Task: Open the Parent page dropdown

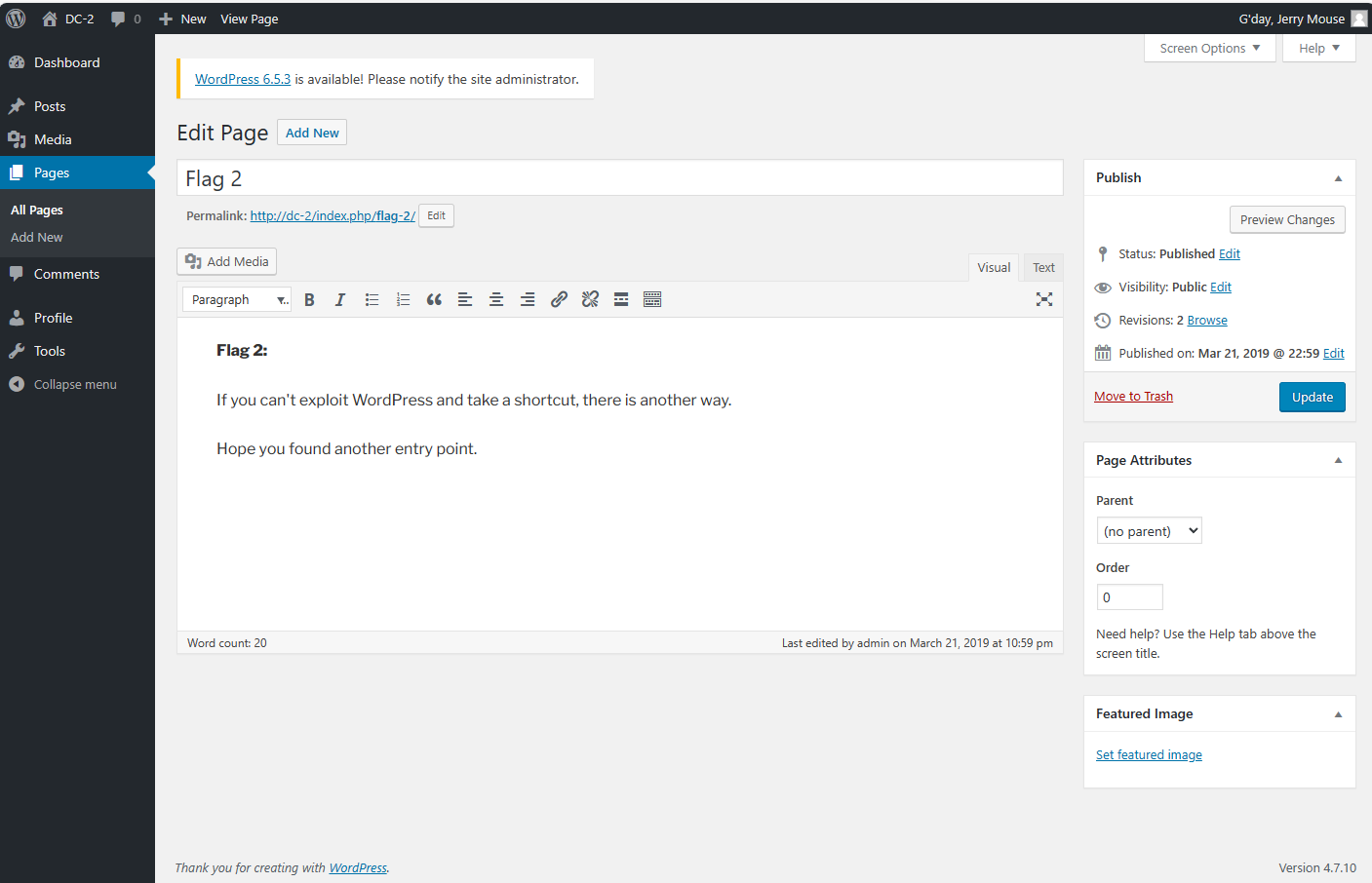Action: (1150, 530)
